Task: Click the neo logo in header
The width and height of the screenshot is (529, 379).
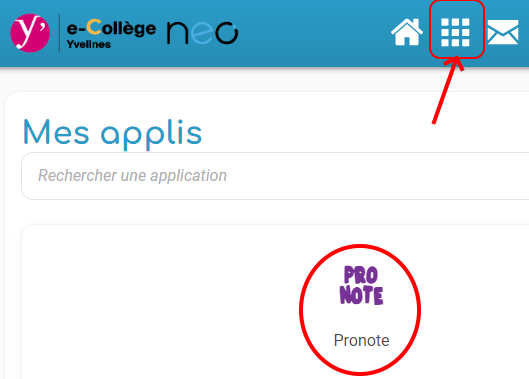Action: point(202,33)
